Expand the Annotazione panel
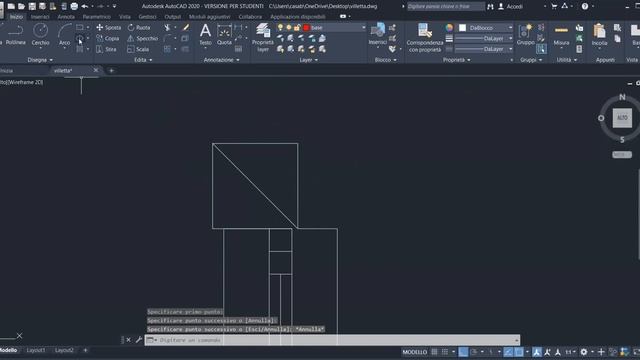This screenshot has width=640, height=360. click(221, 60)
